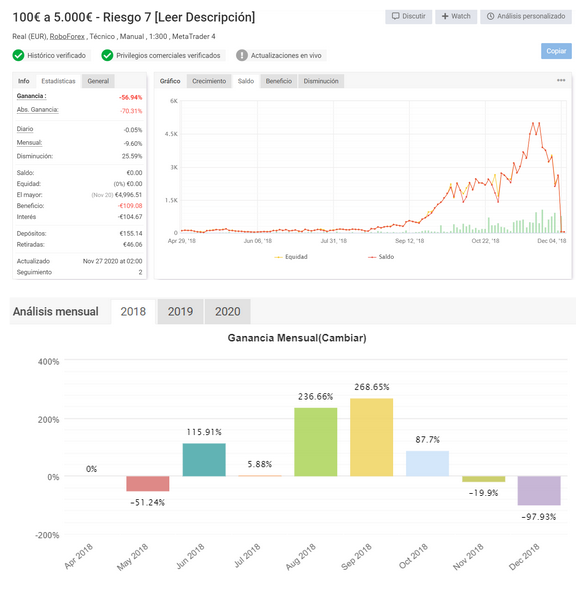The height and width of the screenshot is (590, 584).
Task: Click the -97.93% bar label
Action: (539, 517)
